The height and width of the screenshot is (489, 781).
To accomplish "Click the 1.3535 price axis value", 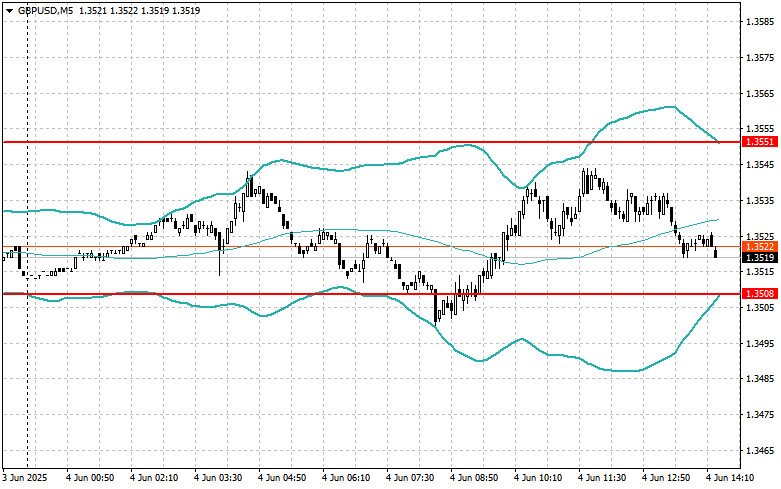I will [760, 201].
